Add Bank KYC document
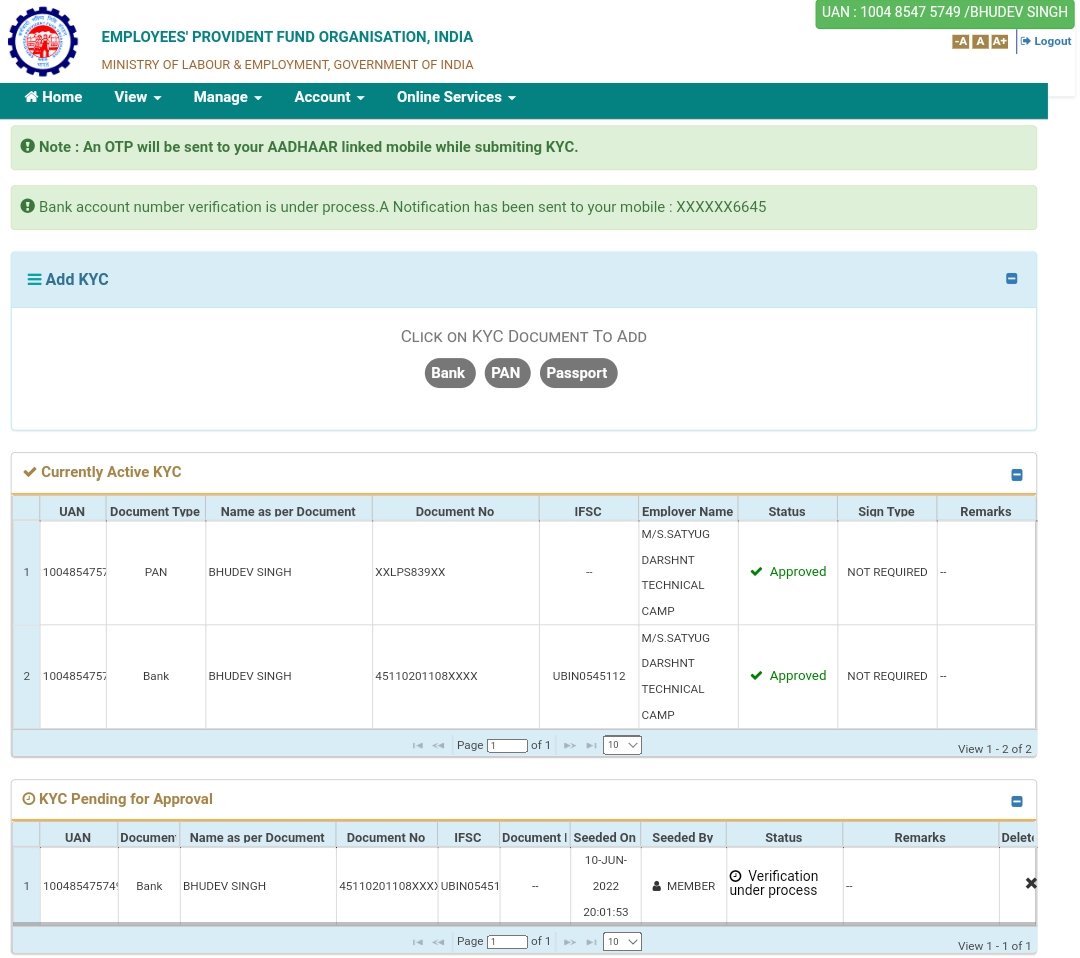The width and height of the screenshot is (1080, 958). tap(449, 373)
